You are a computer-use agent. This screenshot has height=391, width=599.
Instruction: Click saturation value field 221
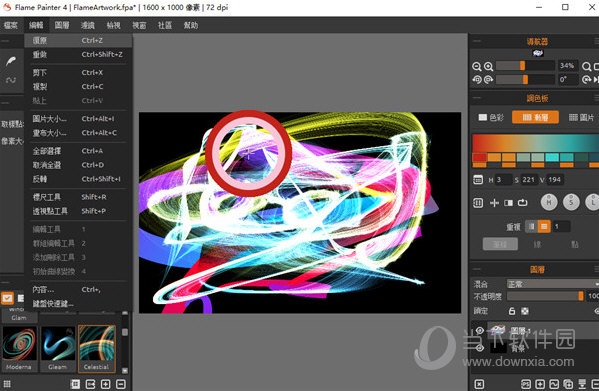click(x=529, y=179)
